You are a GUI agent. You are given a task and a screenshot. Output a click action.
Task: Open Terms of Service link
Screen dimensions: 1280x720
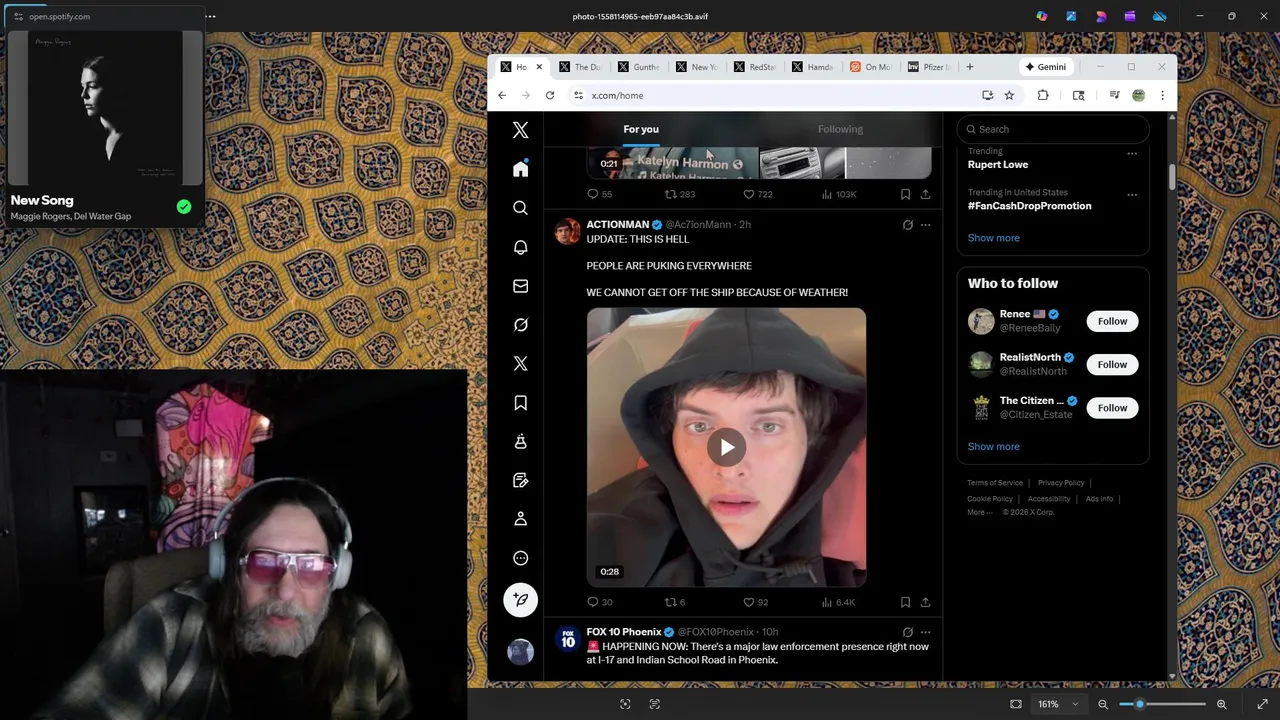pos(995,483)
